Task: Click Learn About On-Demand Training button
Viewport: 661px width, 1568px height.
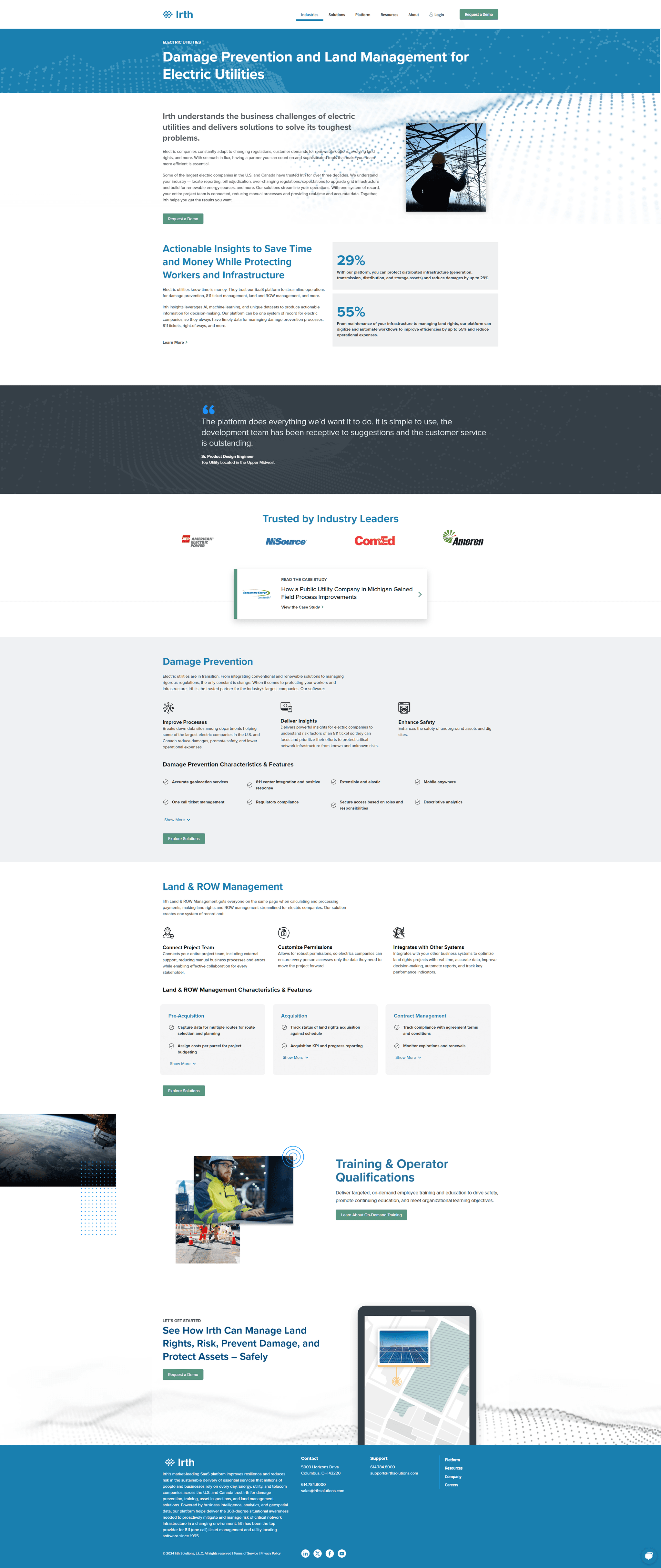Action: (x=371, y=1215)
